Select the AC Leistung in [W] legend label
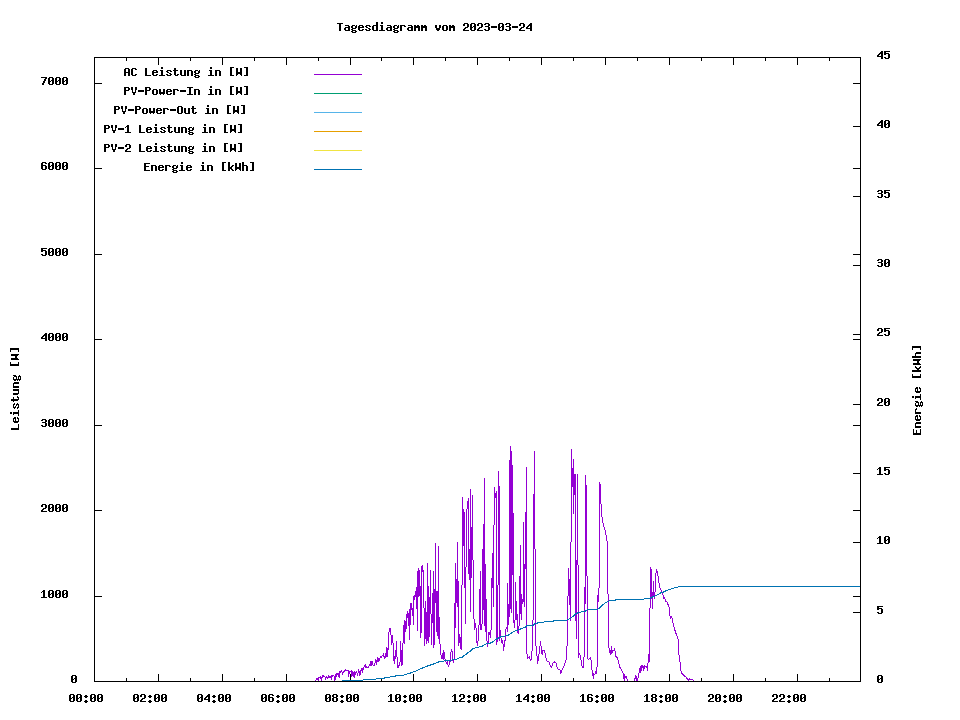This screenshot has width=960, height=720. pyautogui.click(x=186, y=72)
